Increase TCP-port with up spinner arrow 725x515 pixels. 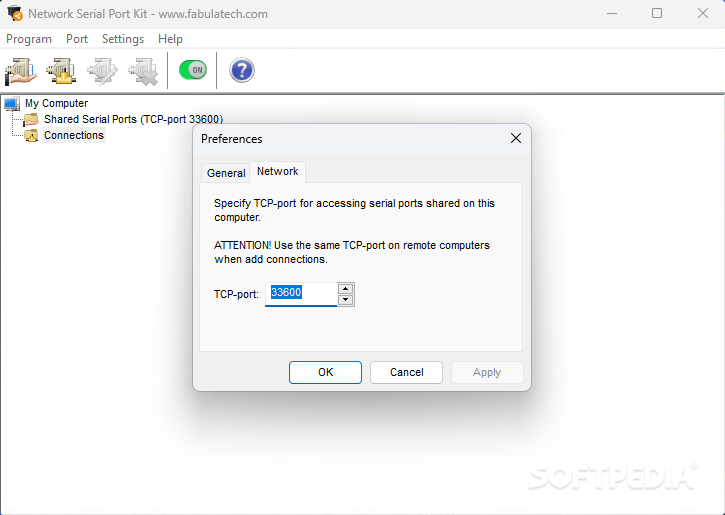point(345,288)
